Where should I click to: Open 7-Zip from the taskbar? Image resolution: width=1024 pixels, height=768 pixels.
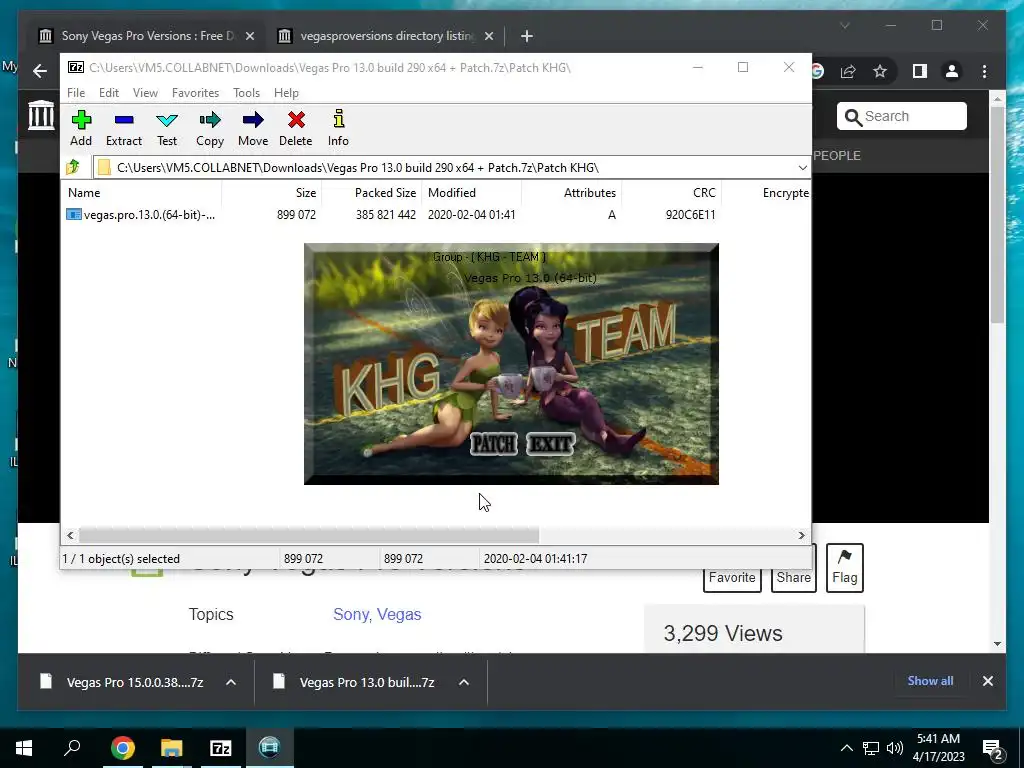tap(221, 748)
